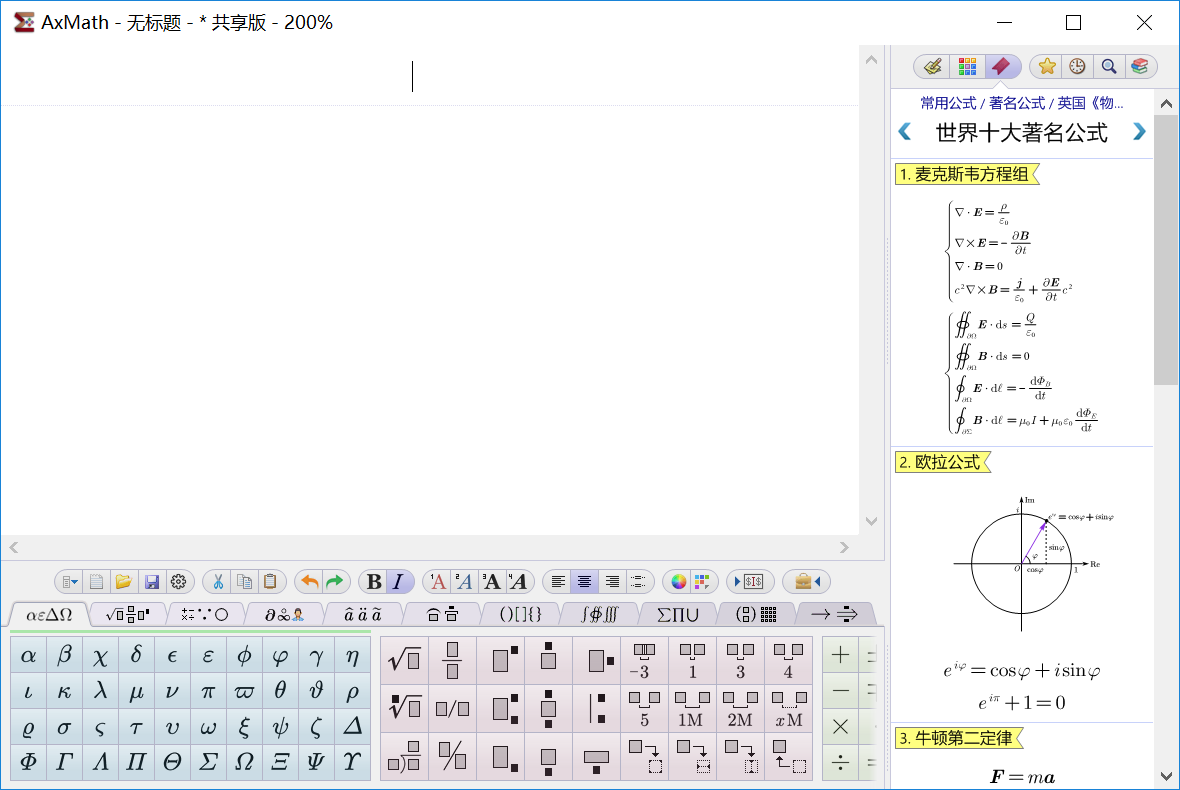1180x790 pixels.
Task: Copy selection using copy icon
Action: point(245,582)
